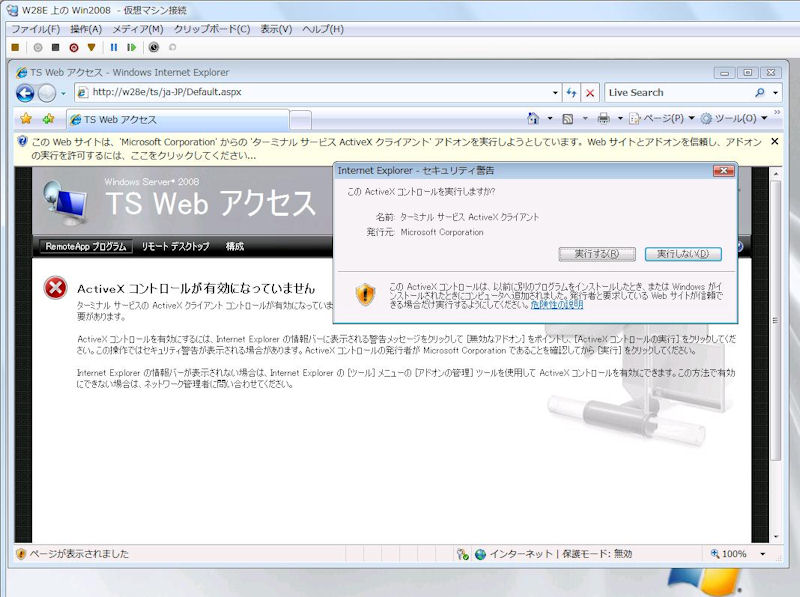Click inside the Live Search box

click(679, 93)
